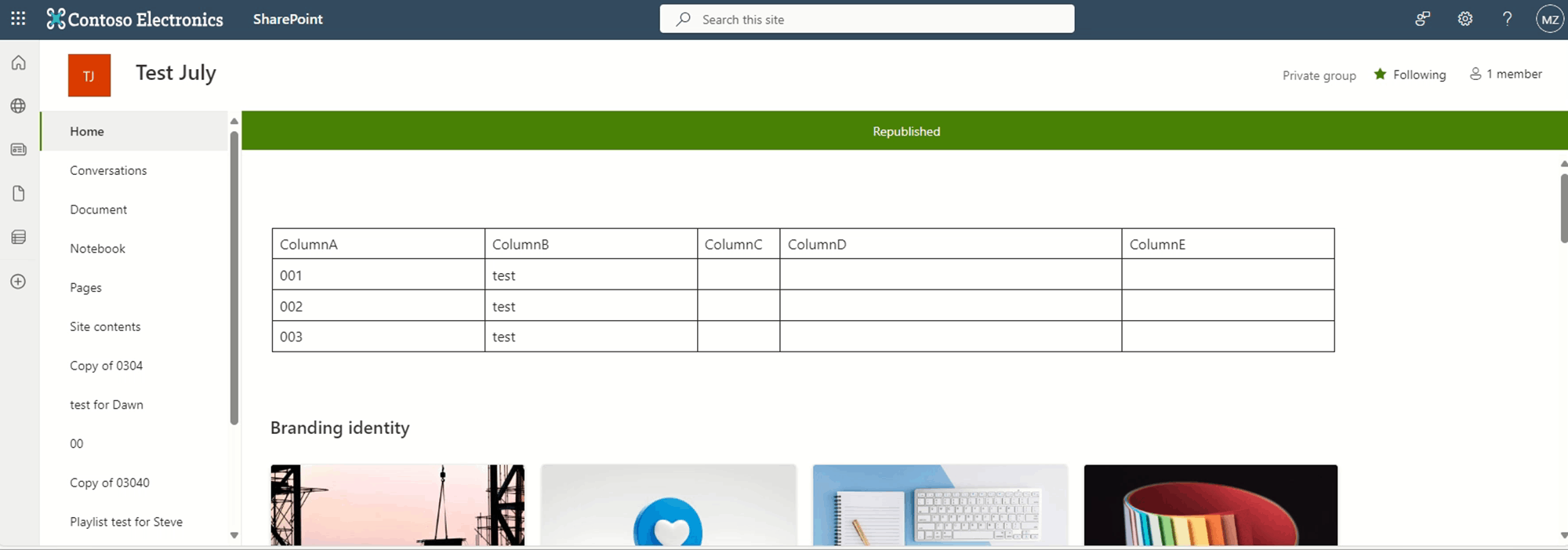Open the Settings gear icon
1568x550 pixels.
[1465, 19]
